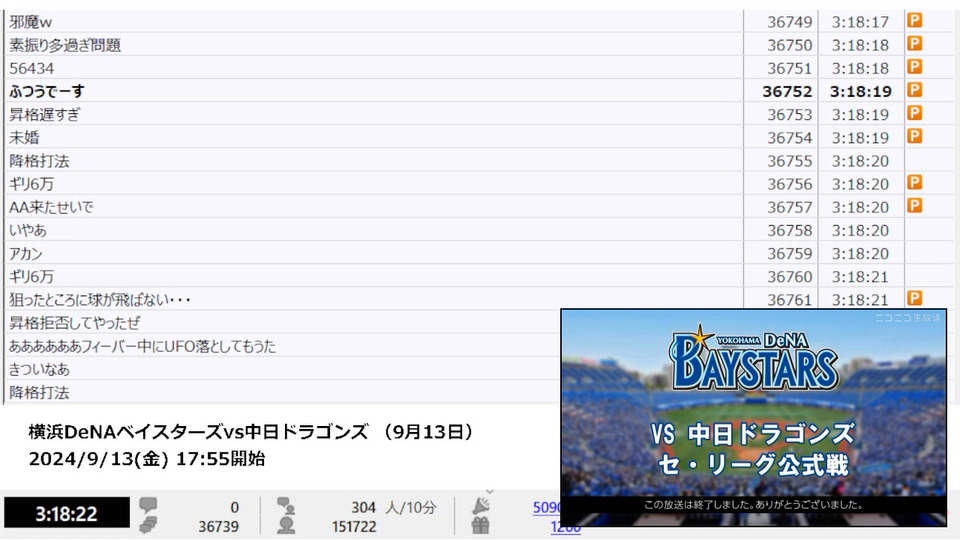This screenshot has width=960, height=540.
Task: Click the comments-per-minute value 0
Action: 234,508
